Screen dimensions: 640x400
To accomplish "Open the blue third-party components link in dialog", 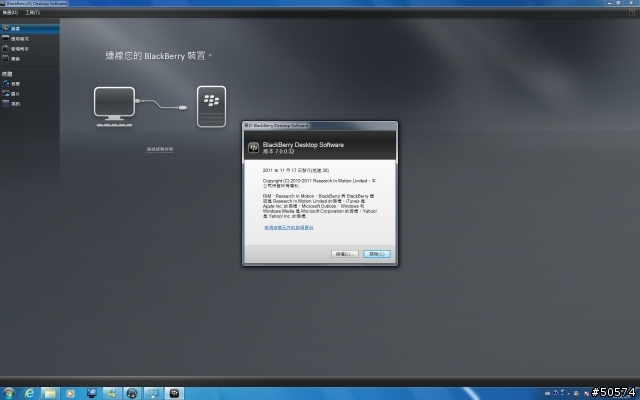I will point(289,228).
